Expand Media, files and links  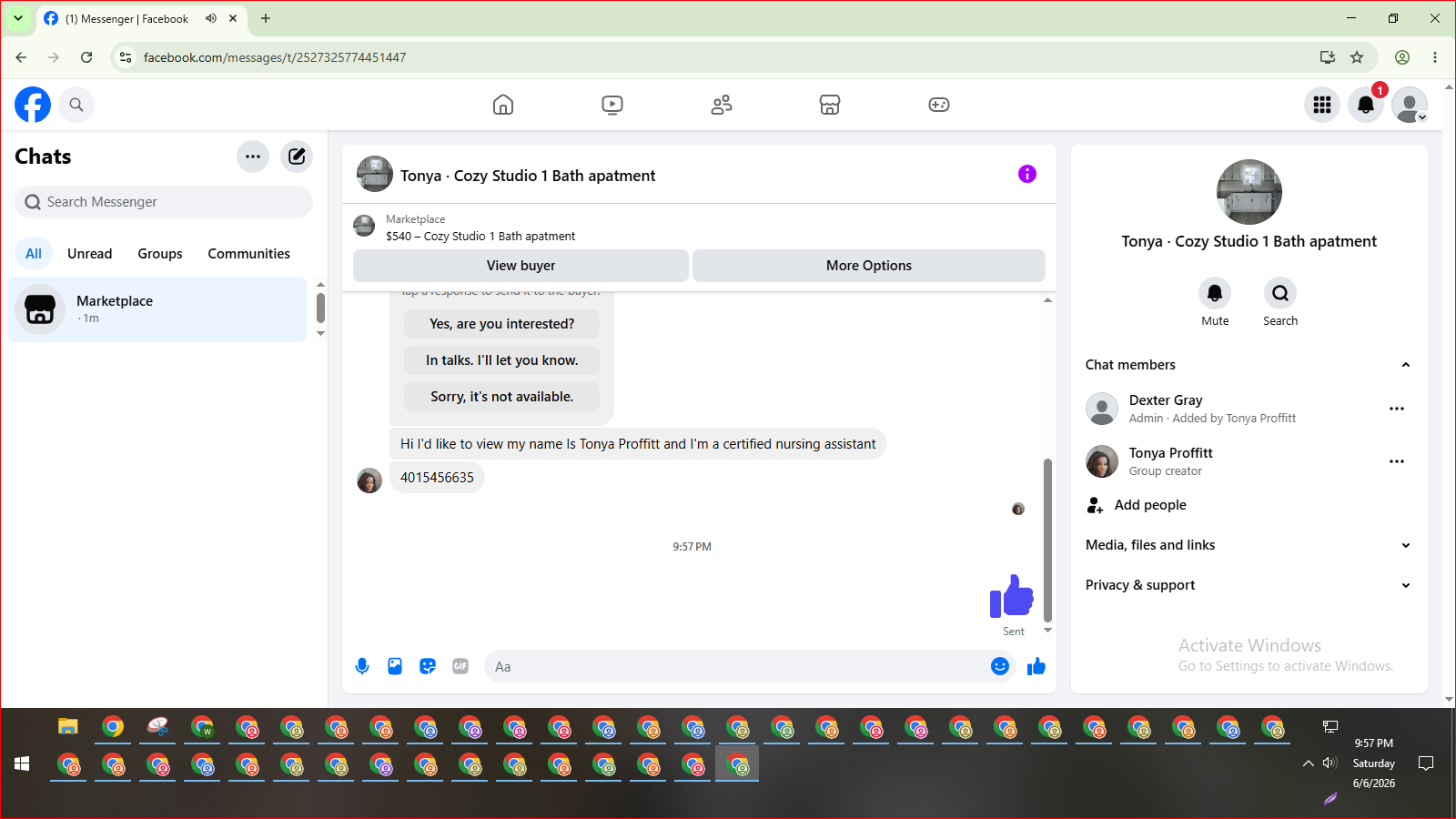point(1249,545)
